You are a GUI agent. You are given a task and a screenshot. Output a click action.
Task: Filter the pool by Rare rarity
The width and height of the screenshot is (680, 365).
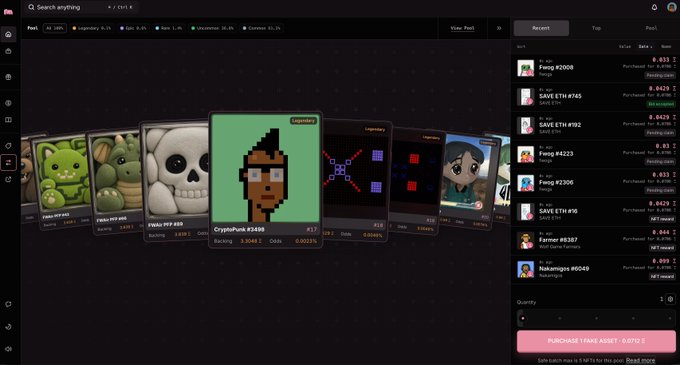click(x=169, y=28)
